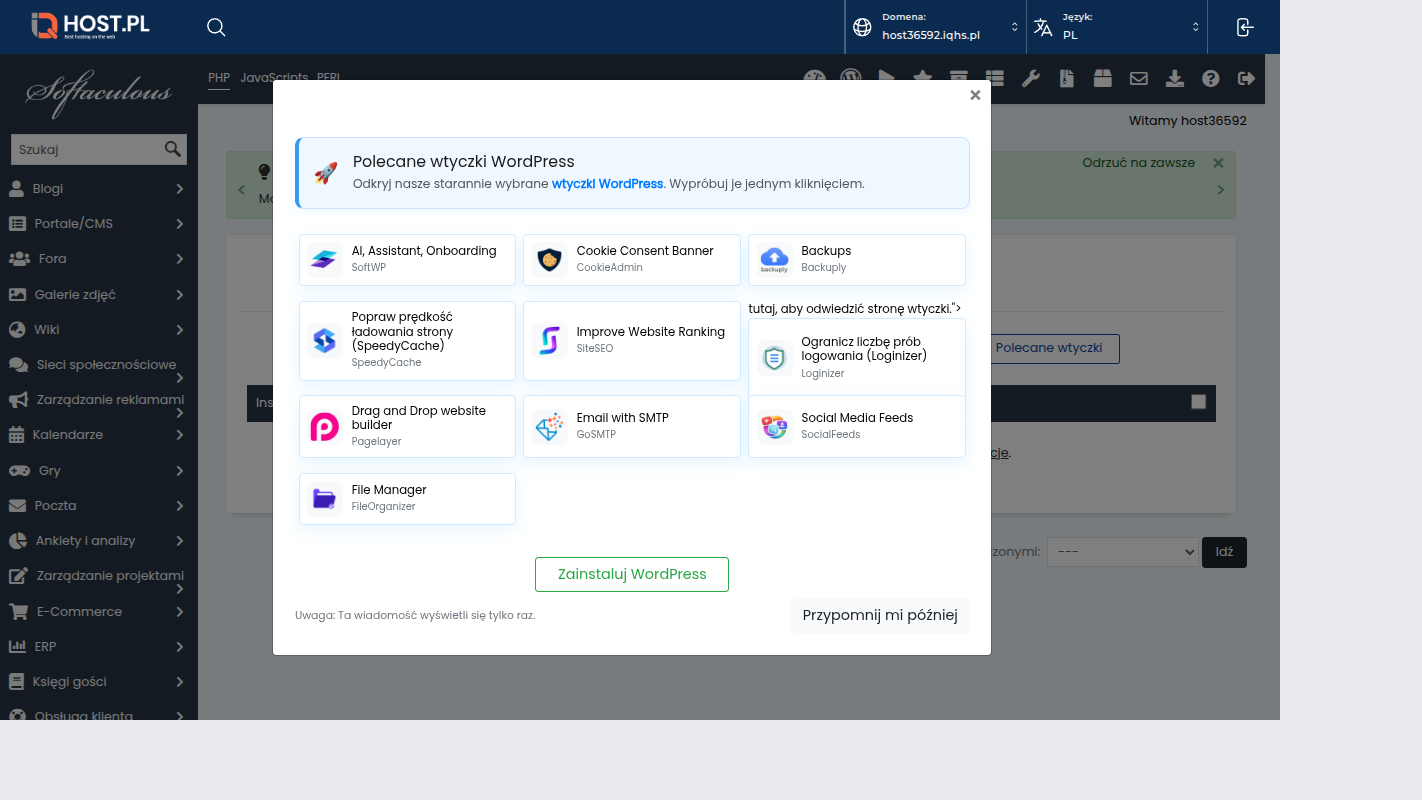Select 'Drag and Drop website builder' title
Image resolution: width=1422 pixels, height=800 pixels.
(419, 418)
